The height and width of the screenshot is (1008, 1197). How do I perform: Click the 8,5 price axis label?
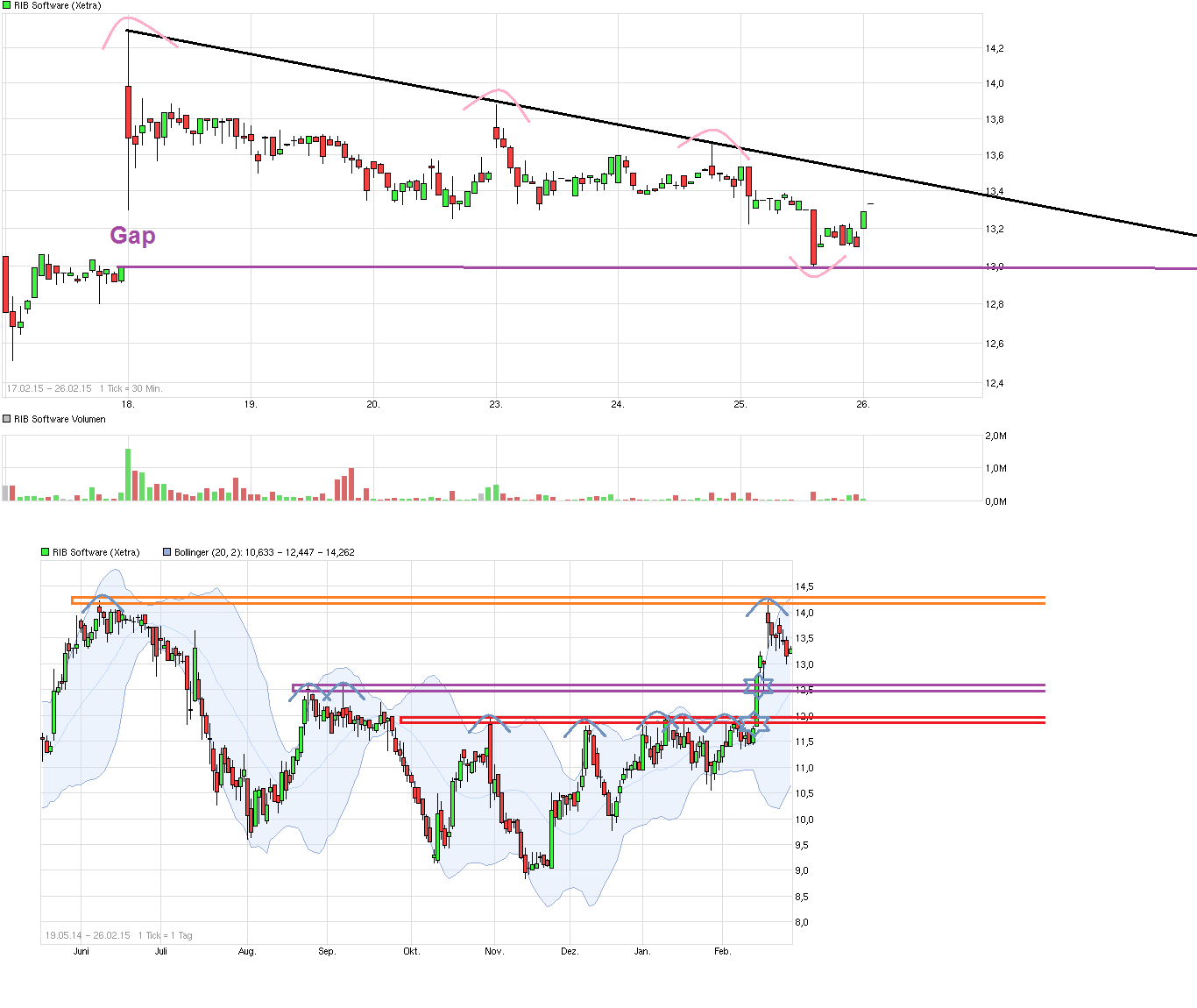[802, 897]
